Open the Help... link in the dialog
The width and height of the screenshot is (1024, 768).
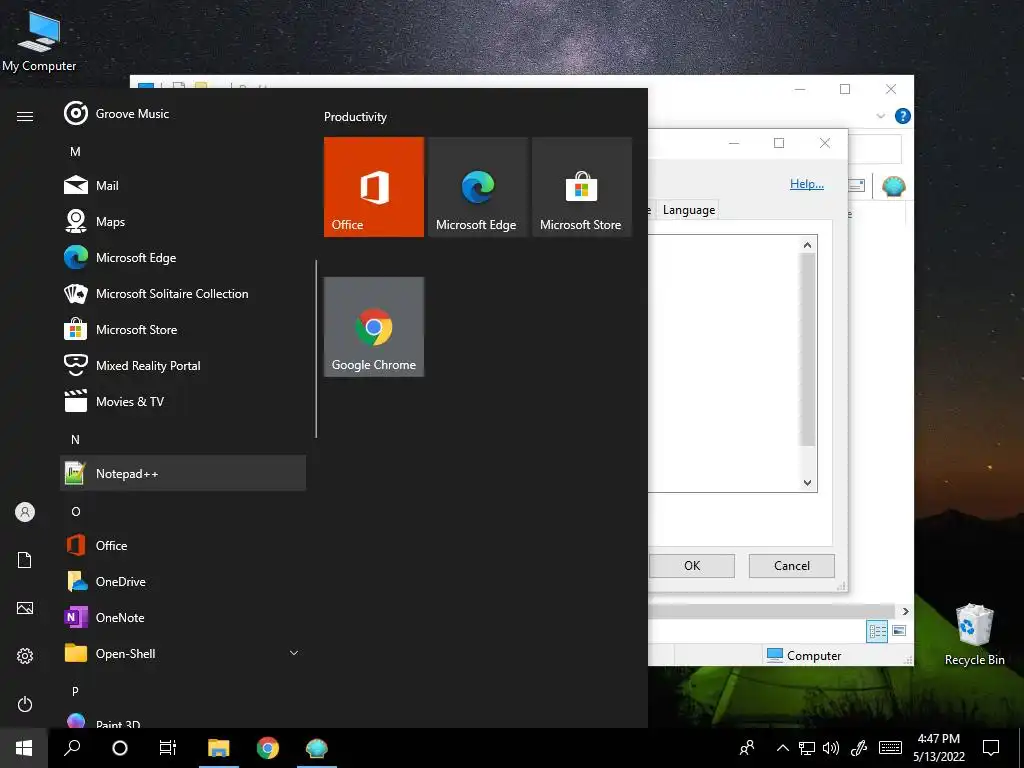pyautogui.click(x=807, y=184)
